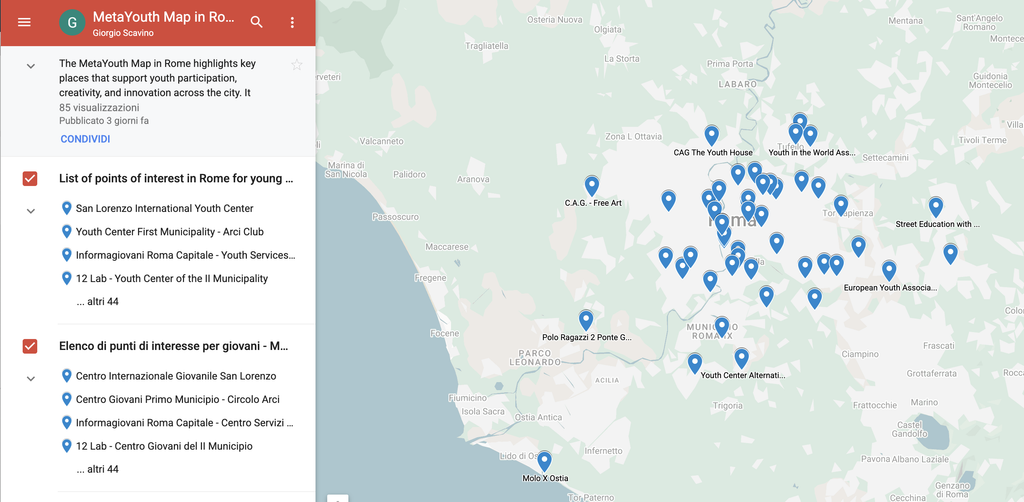Click the author name Giorgio Scavino

[122, 31]
